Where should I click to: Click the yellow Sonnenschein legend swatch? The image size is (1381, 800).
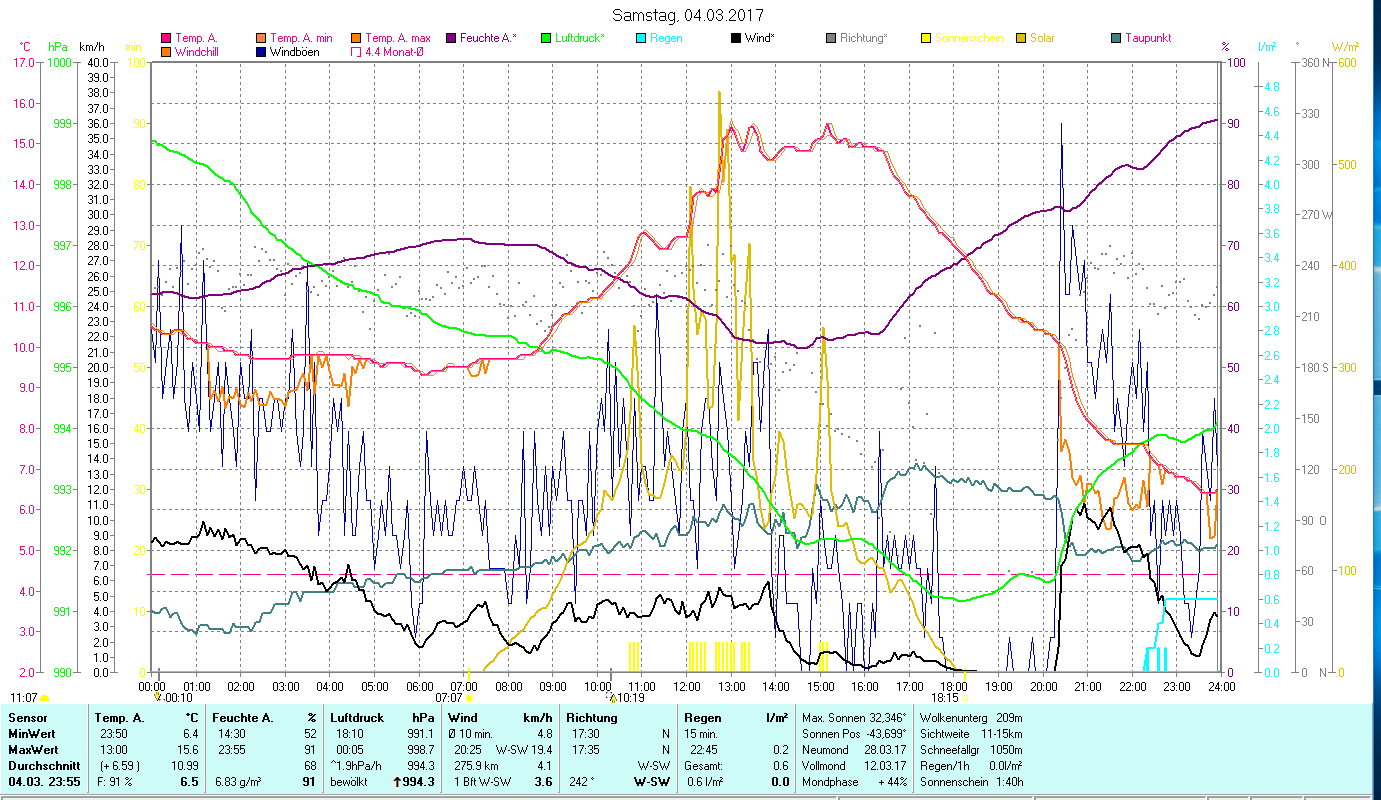[925, 38]
